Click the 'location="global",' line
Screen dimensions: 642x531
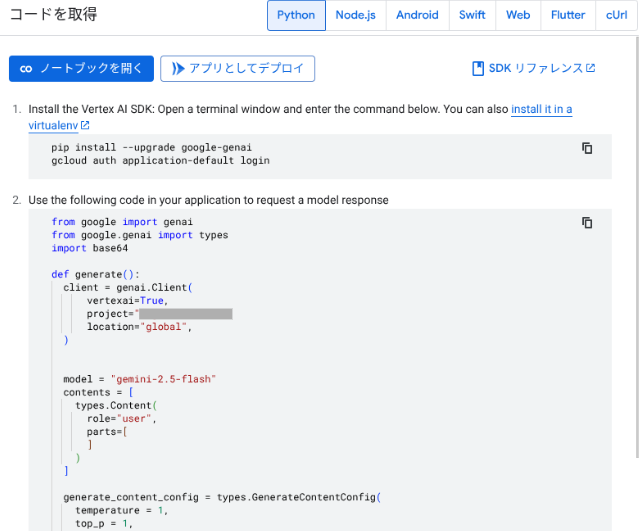click(139, 327)
